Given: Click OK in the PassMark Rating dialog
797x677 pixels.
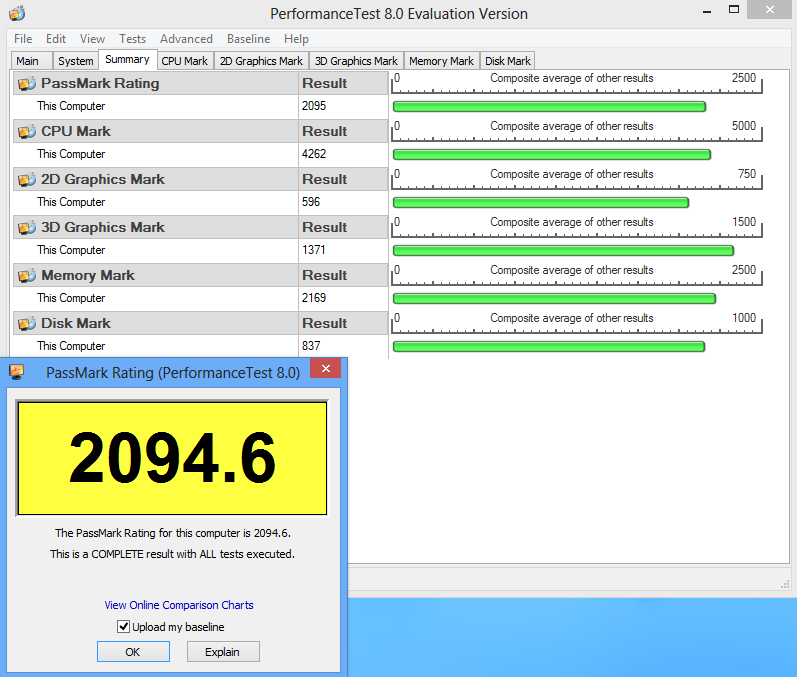Looking at the screenshot, I should point(133,652).
